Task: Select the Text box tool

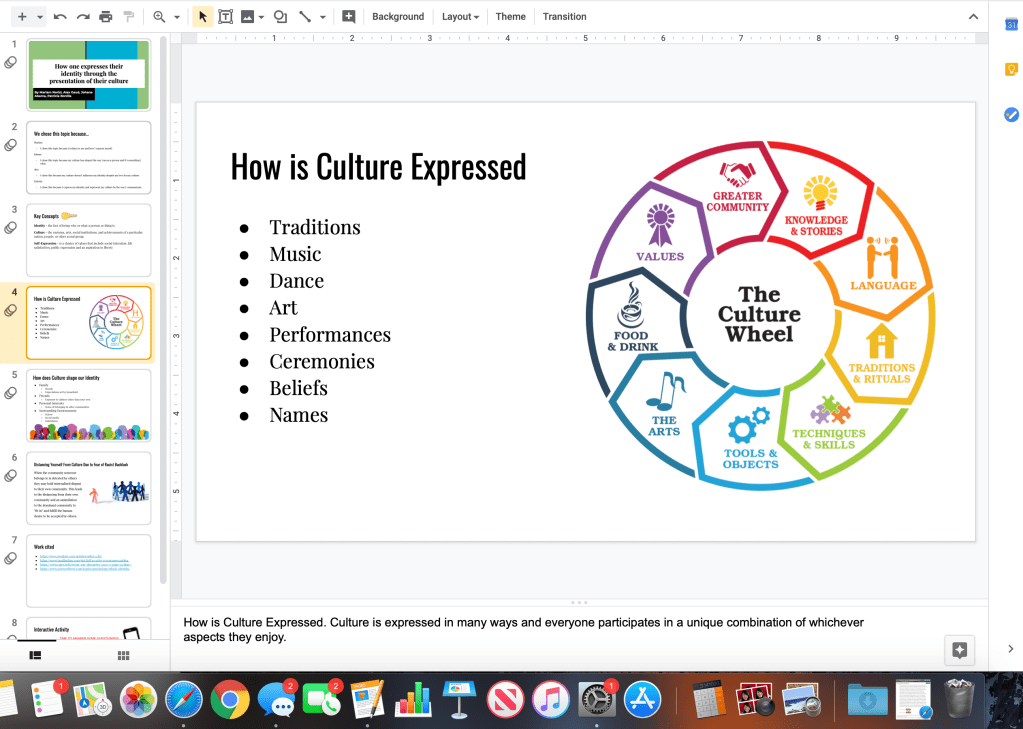Action: pyautogui.click(x=226, y=17)
